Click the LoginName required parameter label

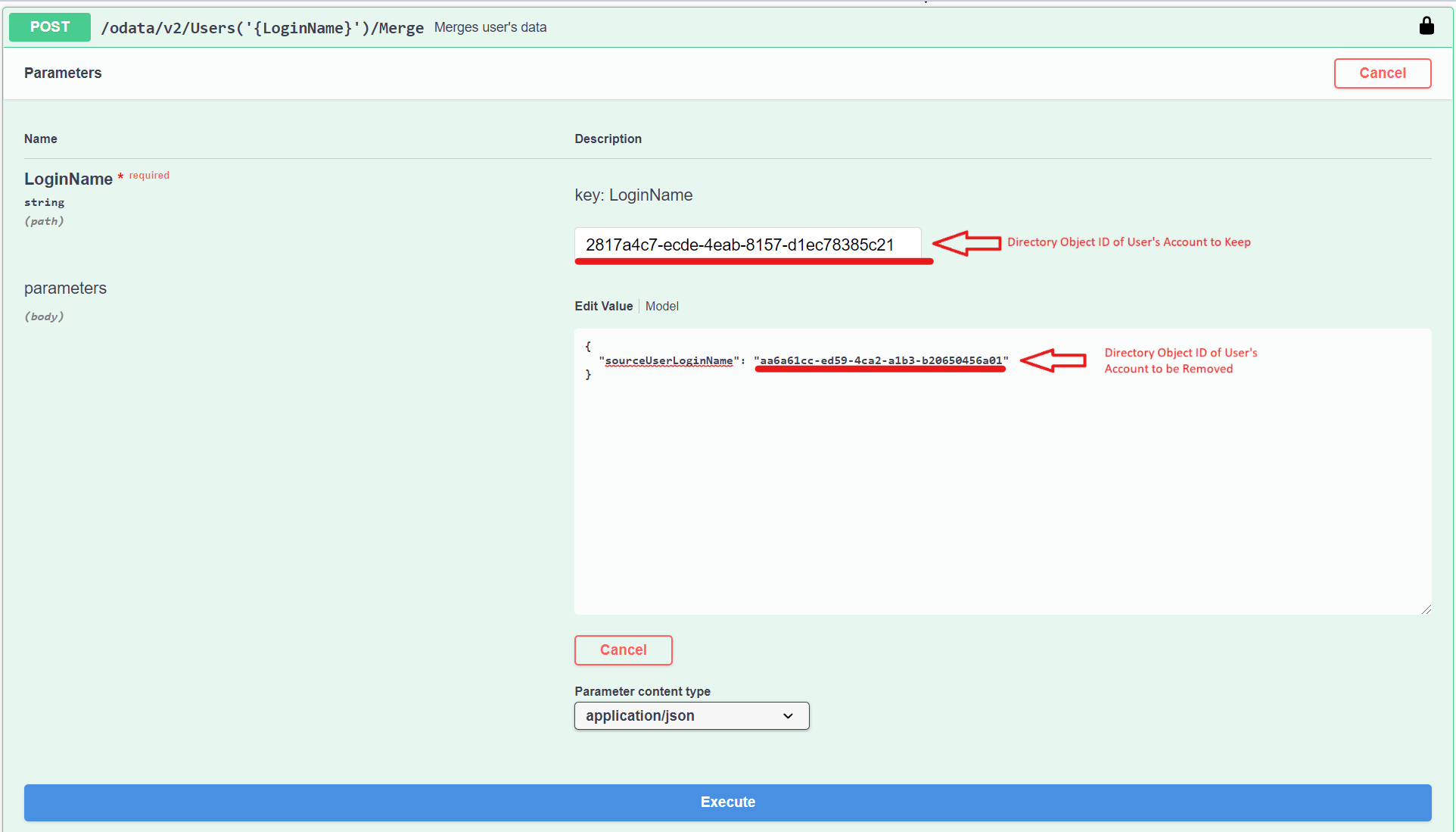point(68,179)
